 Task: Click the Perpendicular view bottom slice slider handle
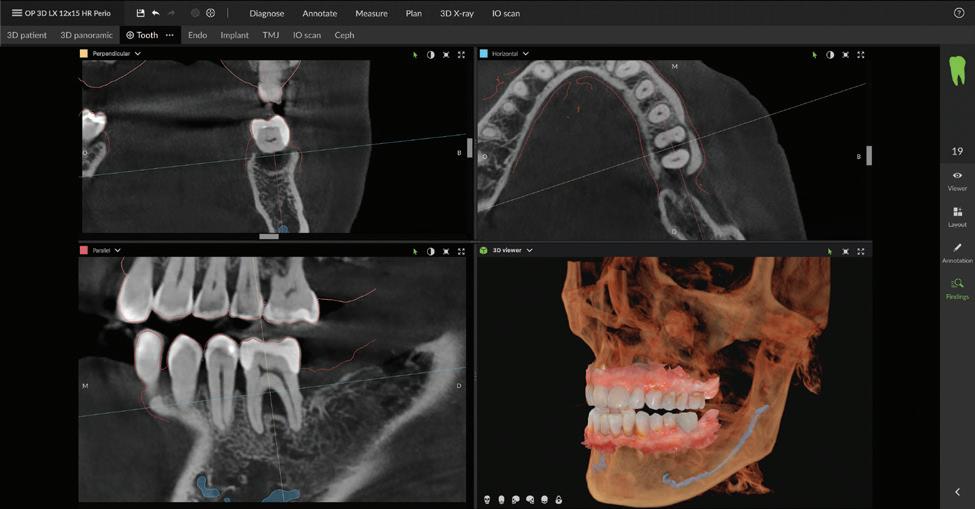(x=269, y=236)
